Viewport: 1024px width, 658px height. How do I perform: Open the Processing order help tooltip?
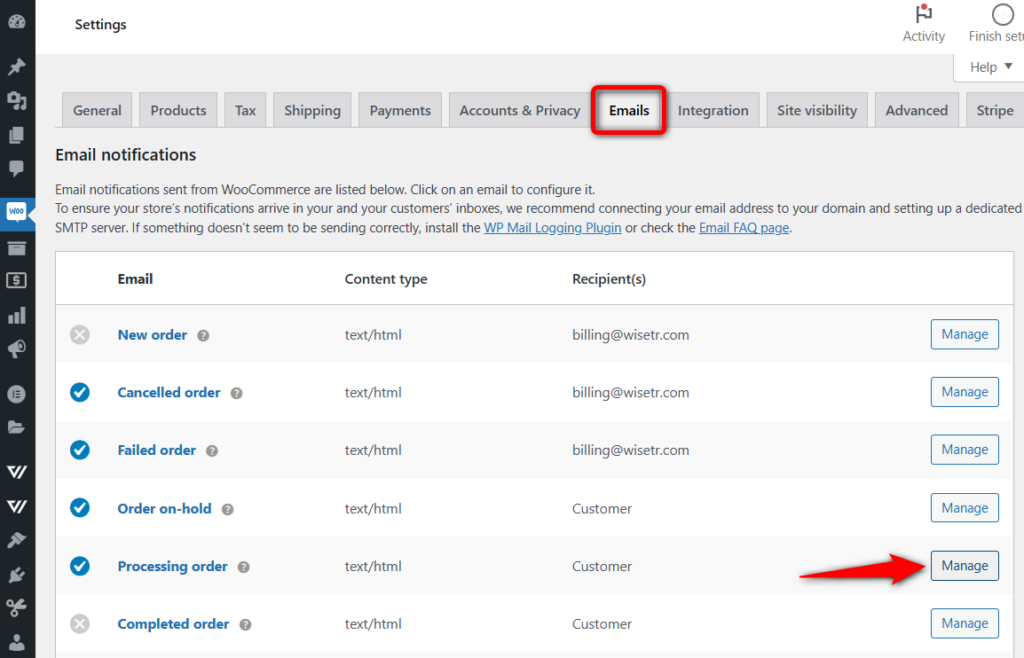[243, 566]
